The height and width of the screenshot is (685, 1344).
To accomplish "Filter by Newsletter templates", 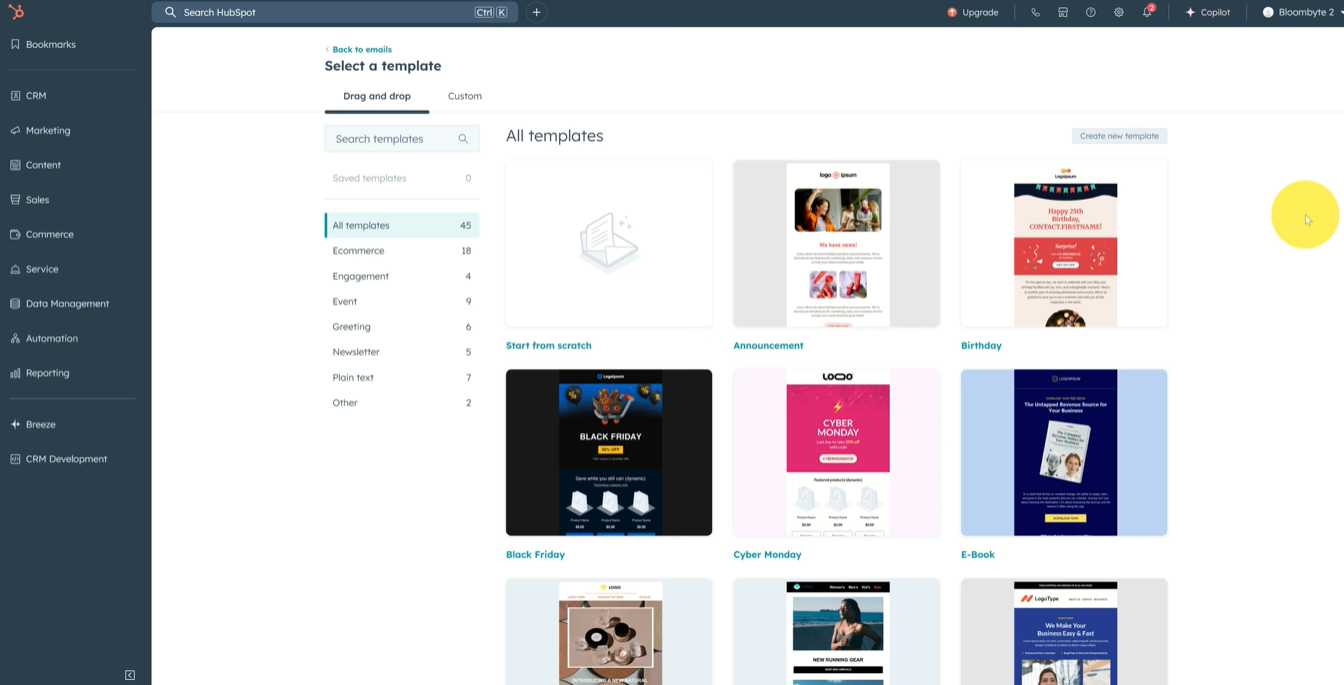I will pyautogui.click(x=401, y=352).
